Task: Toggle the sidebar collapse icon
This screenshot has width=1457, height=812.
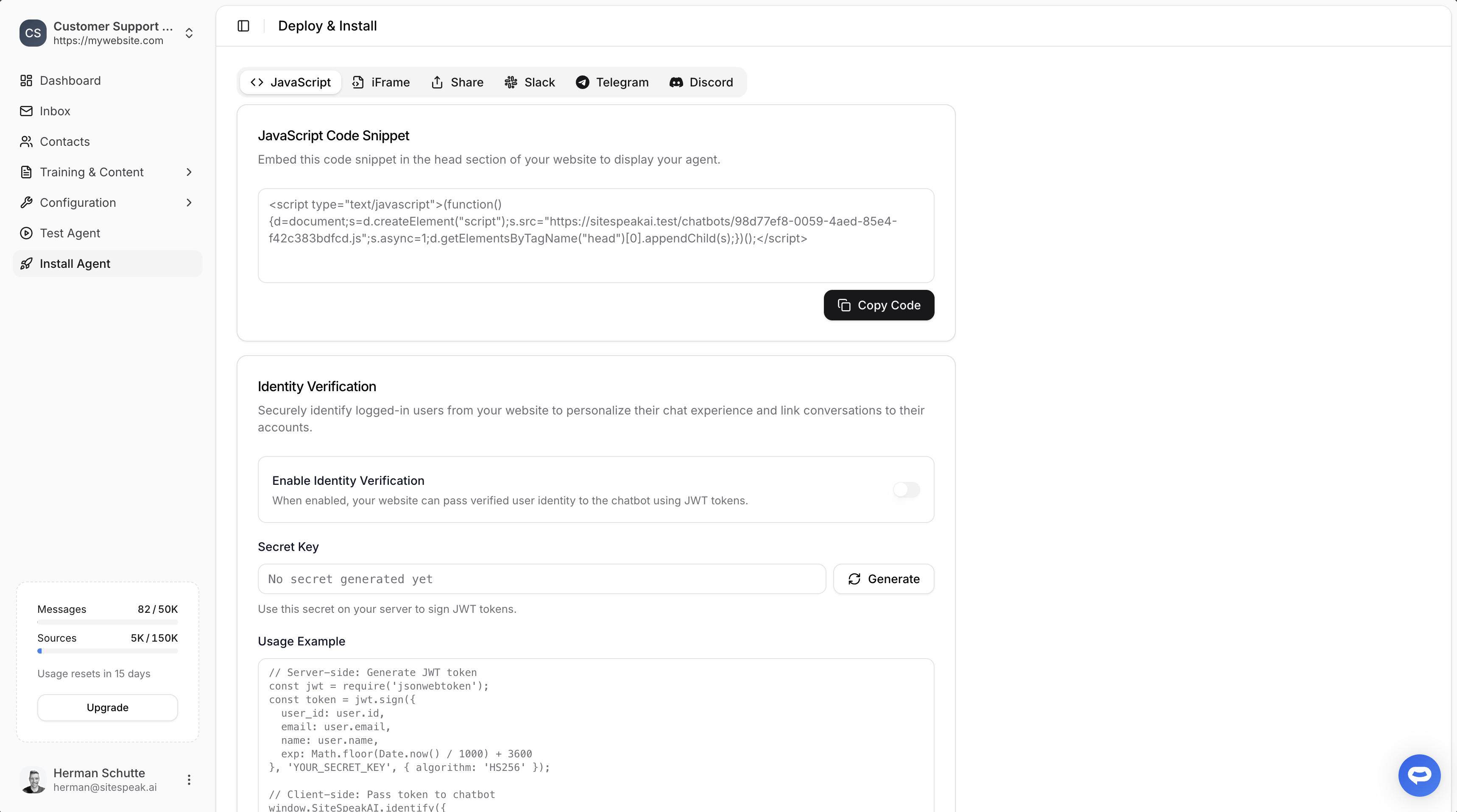Action: tap(243, 25)
